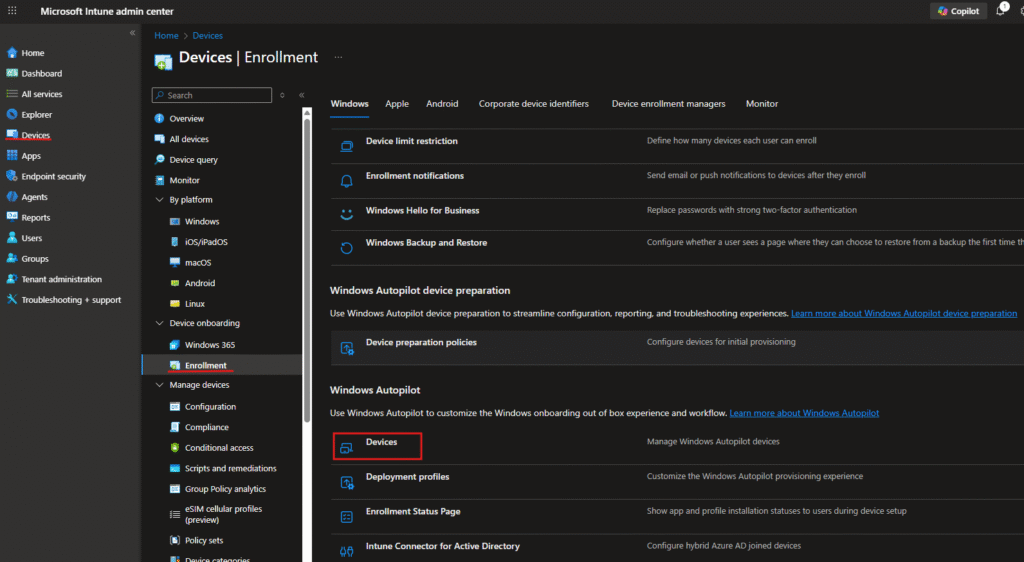Screen dimensions: 1024x562
Task: Collapse the Manage devices section
Action: (160, 385)
